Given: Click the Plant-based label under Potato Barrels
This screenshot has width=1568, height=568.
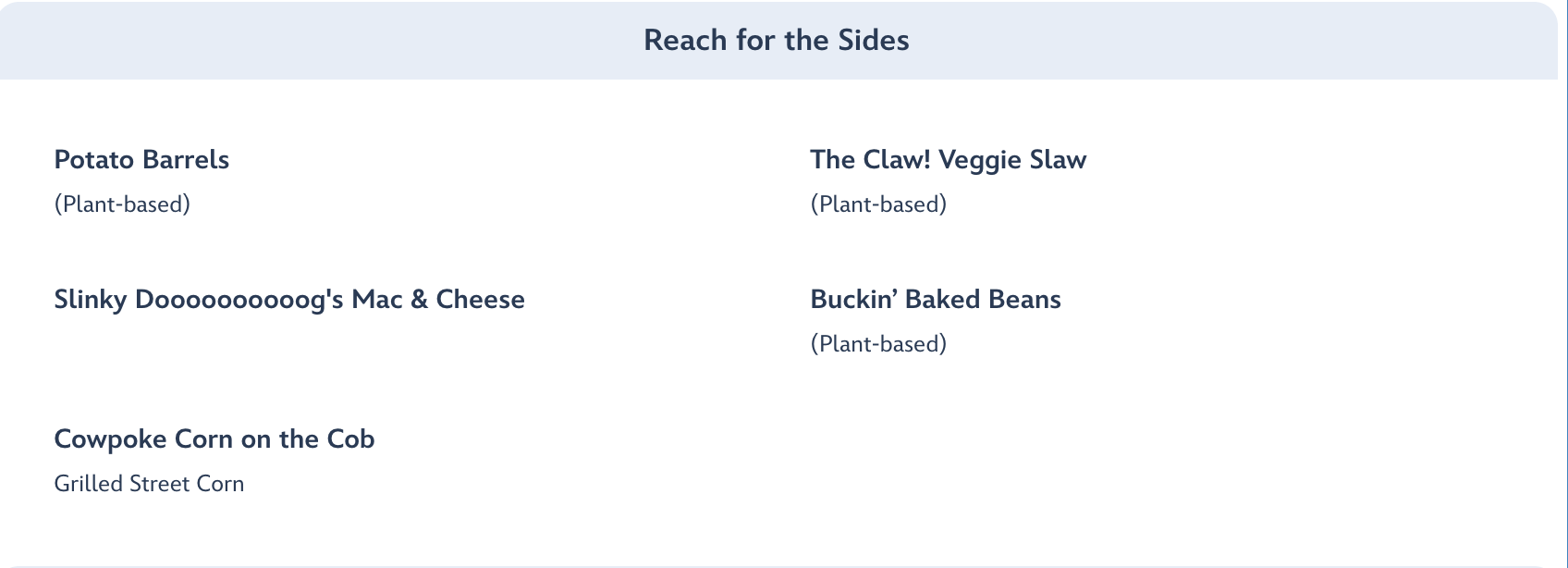Looking at the screenshot, I should pyautogui.click(x=122, y=204).
